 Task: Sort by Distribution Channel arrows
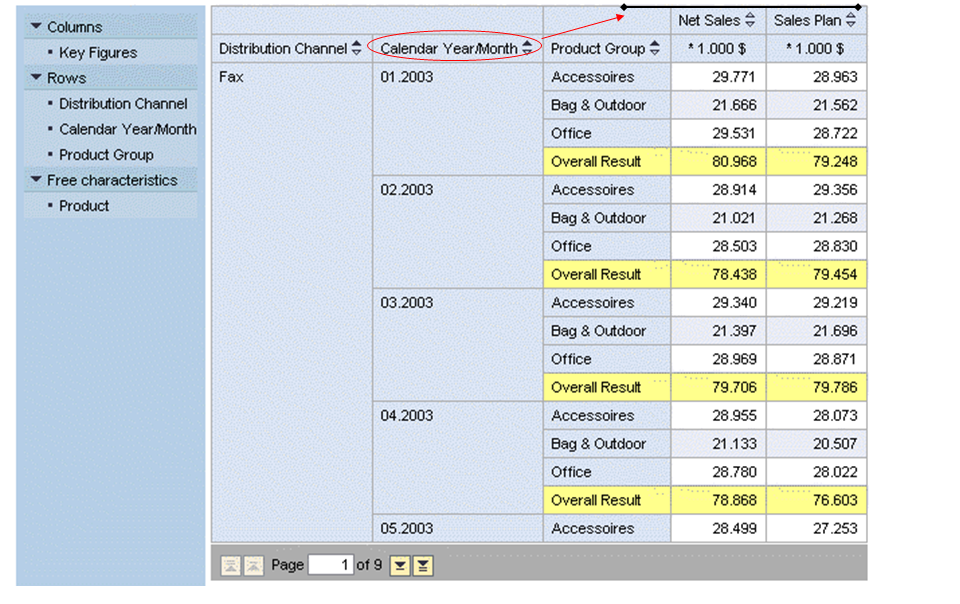356,48
